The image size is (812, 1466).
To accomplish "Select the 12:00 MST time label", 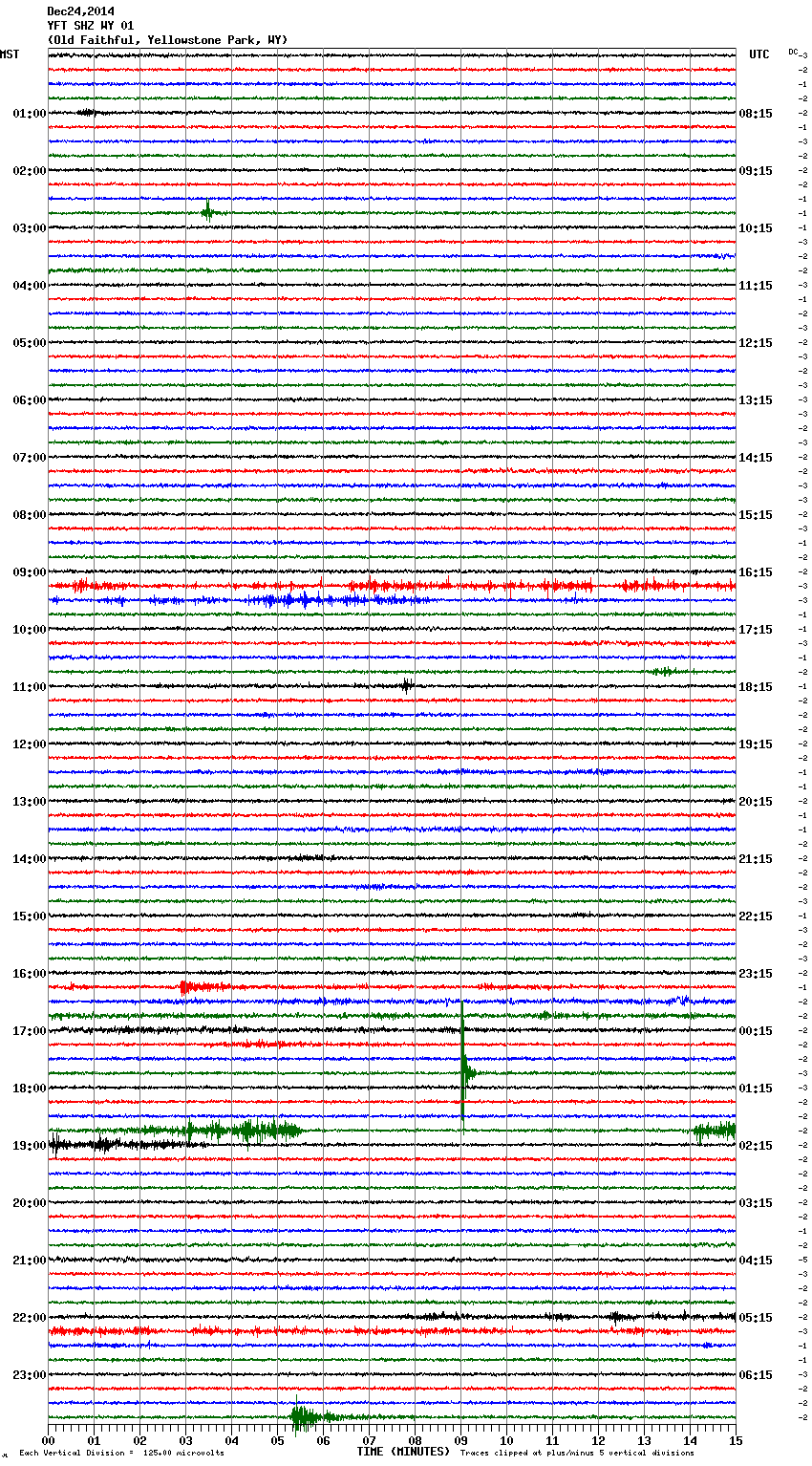I will click(x=29, y=744).
